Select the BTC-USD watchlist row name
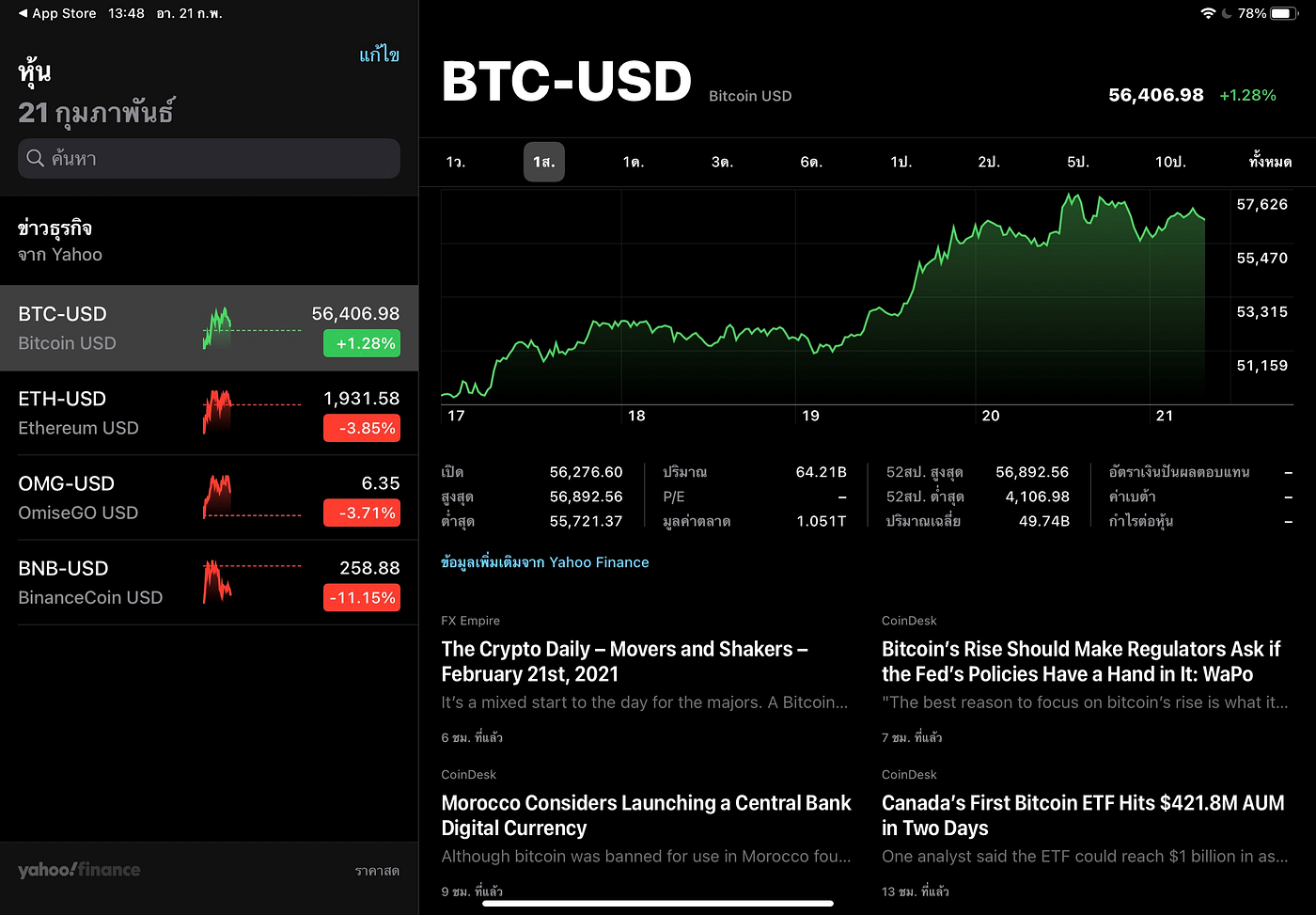The width and height of the screenshot is (1316, 915). [x=62, y=314]
